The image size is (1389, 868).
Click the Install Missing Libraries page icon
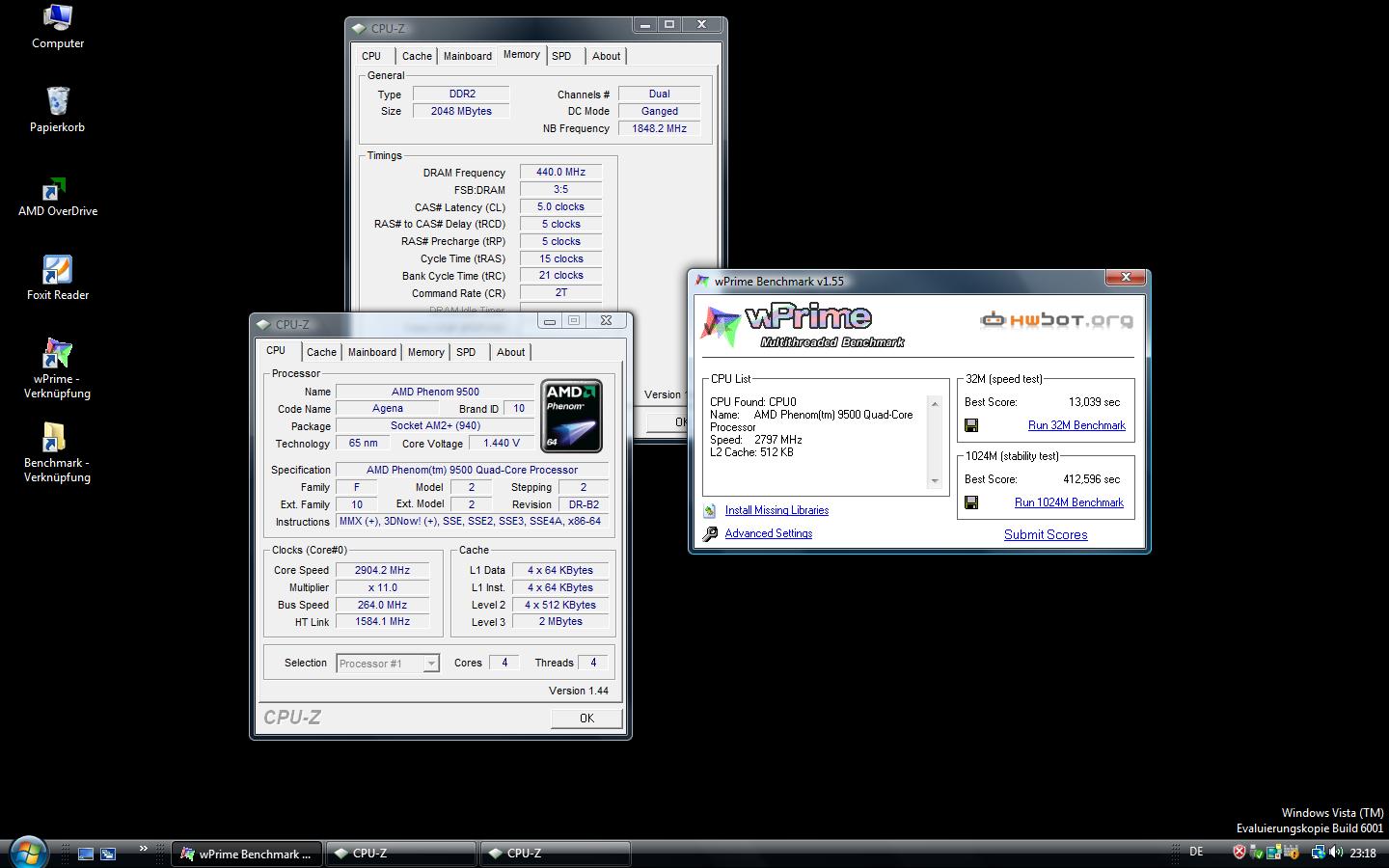tap(710, 511)
